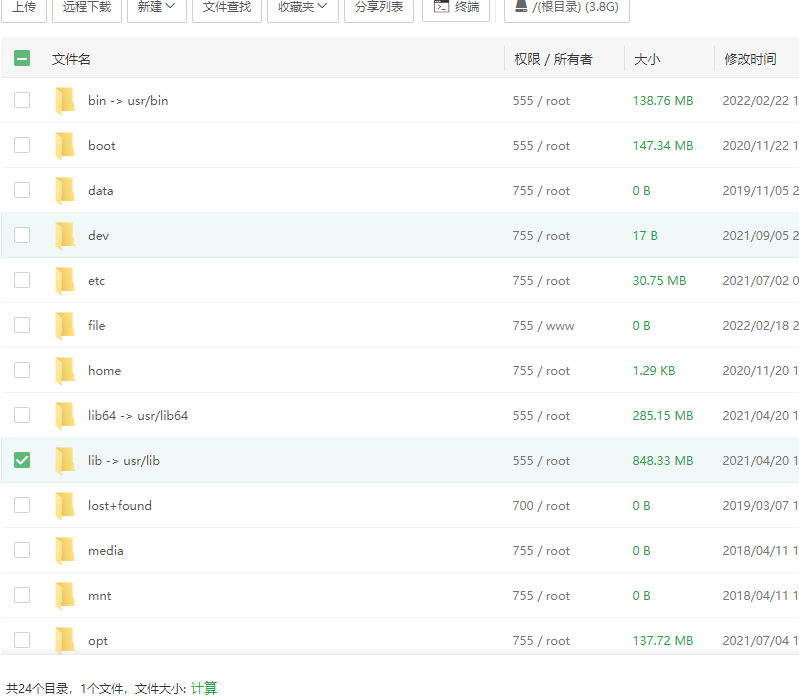Click the '555 / root' permission for boot
799x699 pixels.
[x=541, y=146]
